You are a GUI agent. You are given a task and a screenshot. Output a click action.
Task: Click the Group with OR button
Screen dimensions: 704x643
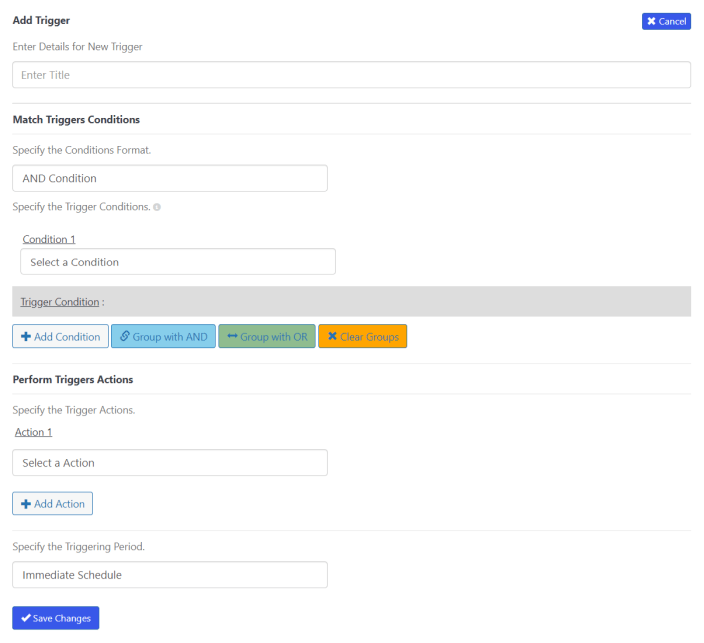(267, 336)
